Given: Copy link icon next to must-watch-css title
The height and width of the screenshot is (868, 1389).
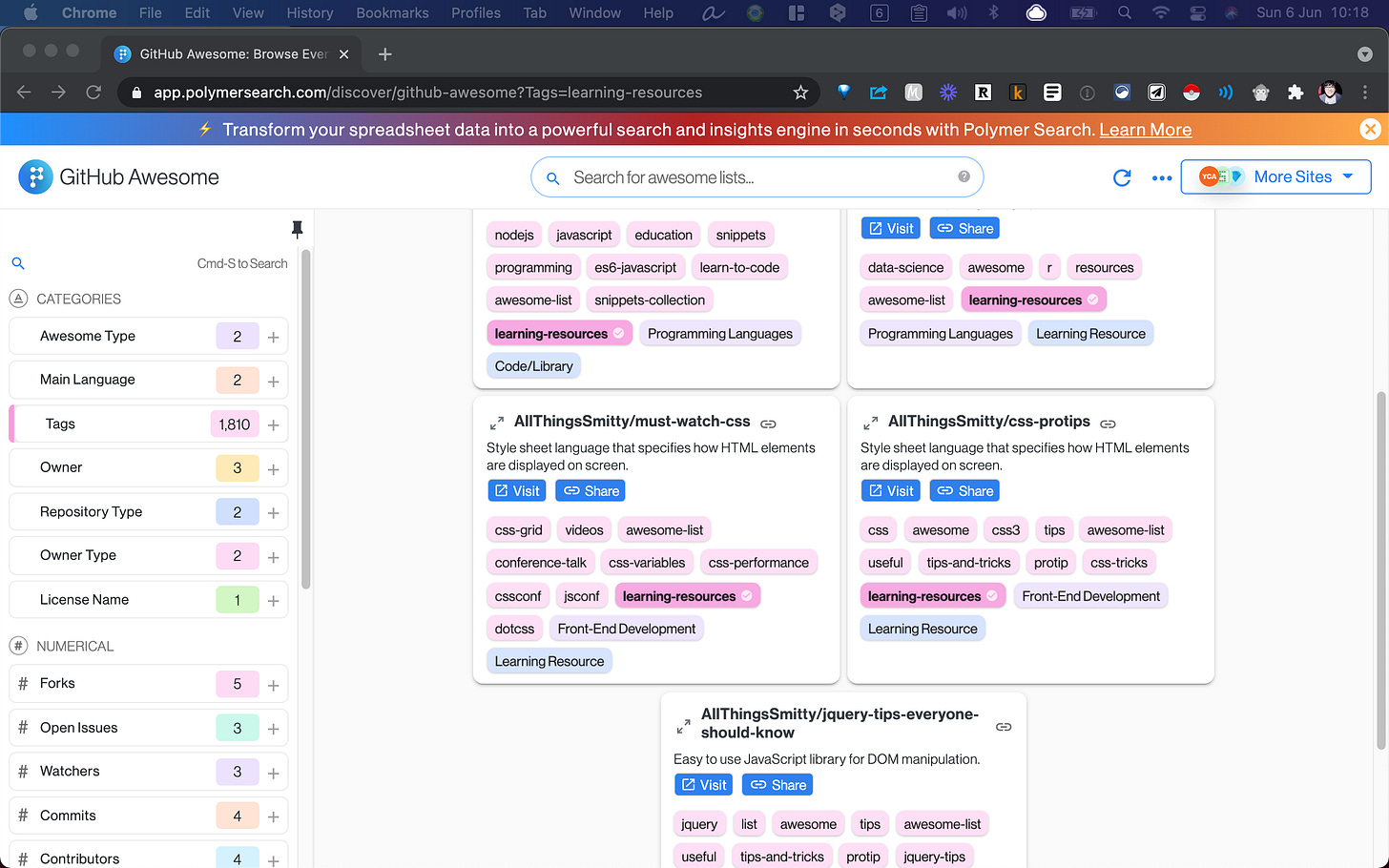Looking at the screenshot, I should tap(768, 424).
